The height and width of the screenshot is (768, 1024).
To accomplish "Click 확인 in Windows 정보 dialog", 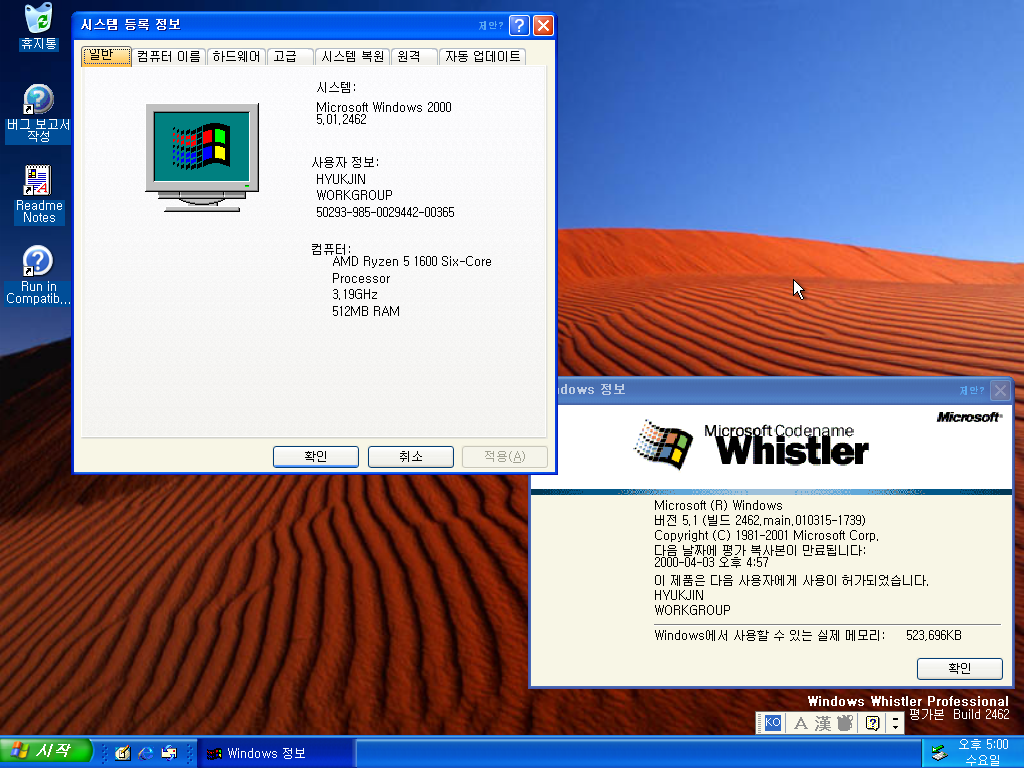I will (x=959, y=669).
